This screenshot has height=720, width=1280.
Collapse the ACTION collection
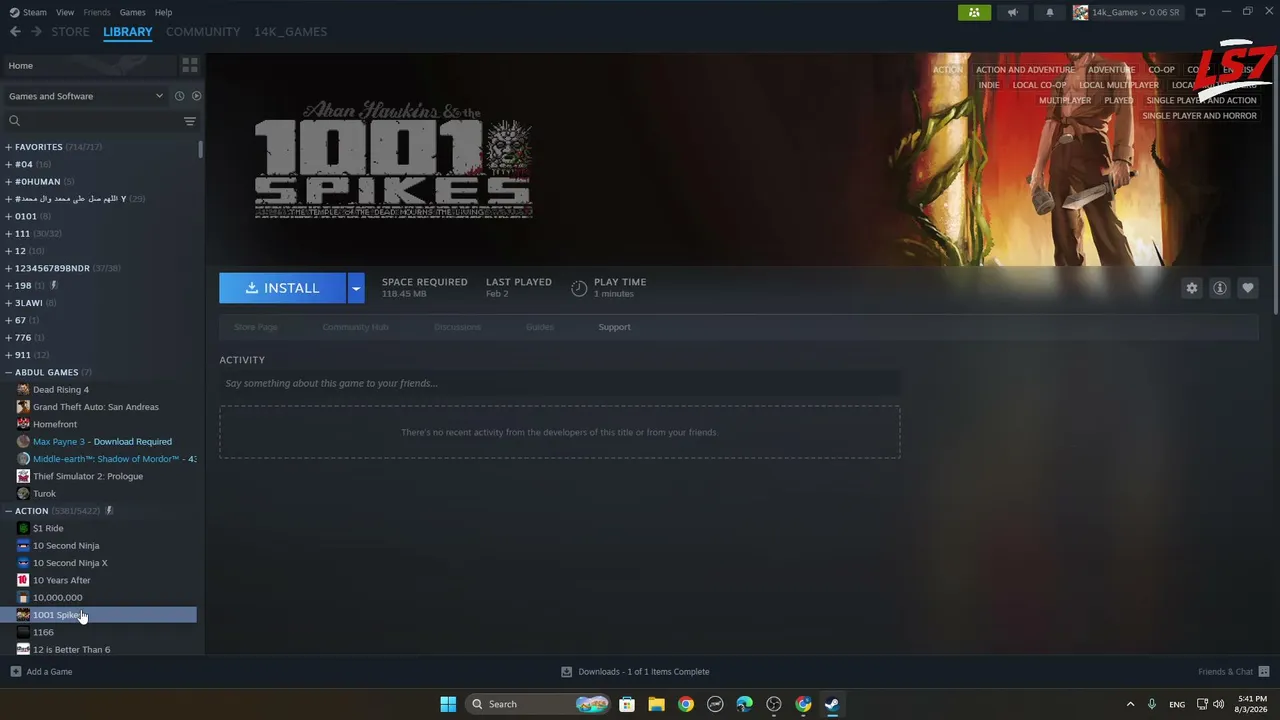(x=9, y=511)
